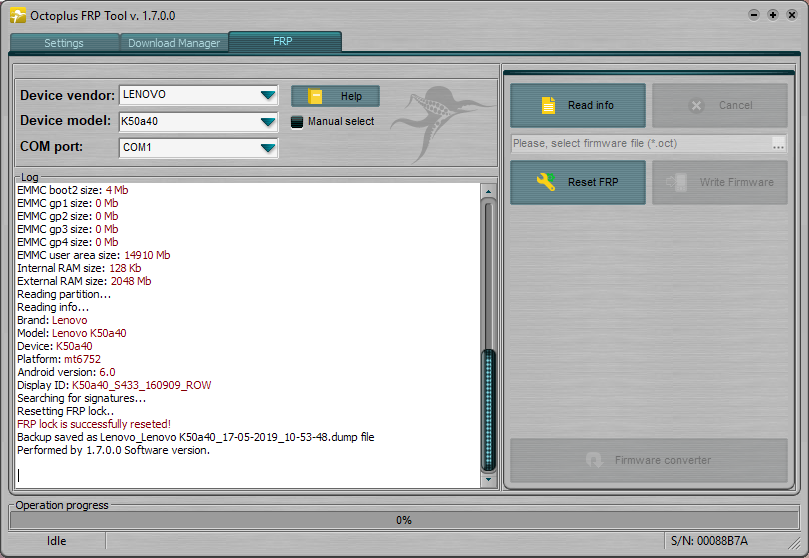Switch to the Settings tab
The width and height of the screenshot is (809, 558).
tap(64, 43)
